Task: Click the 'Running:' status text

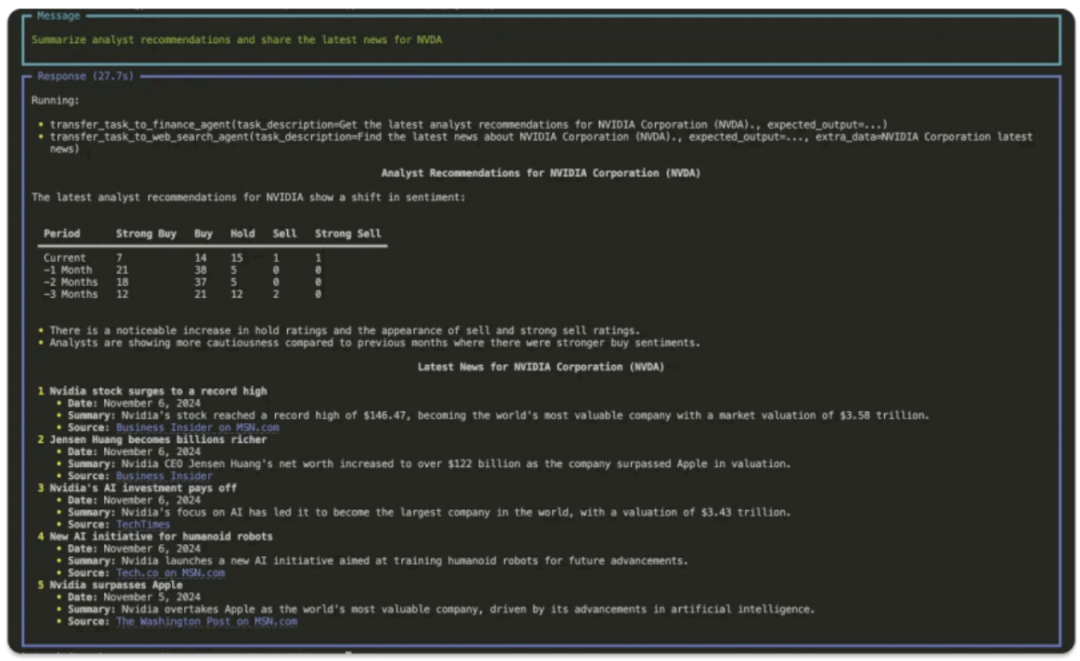Action: pos(55,101)
